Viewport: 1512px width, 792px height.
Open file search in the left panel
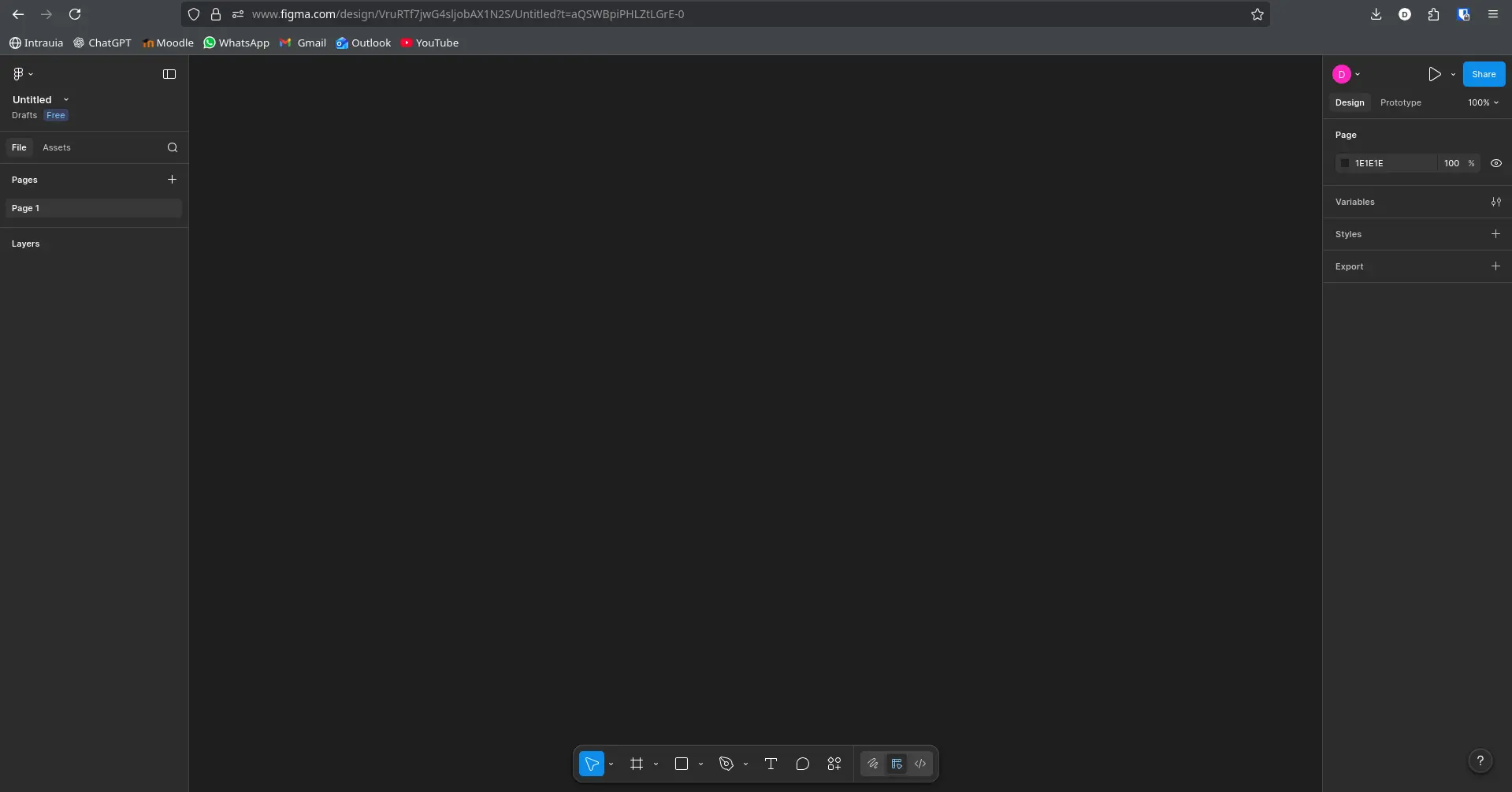coord(172,147)
